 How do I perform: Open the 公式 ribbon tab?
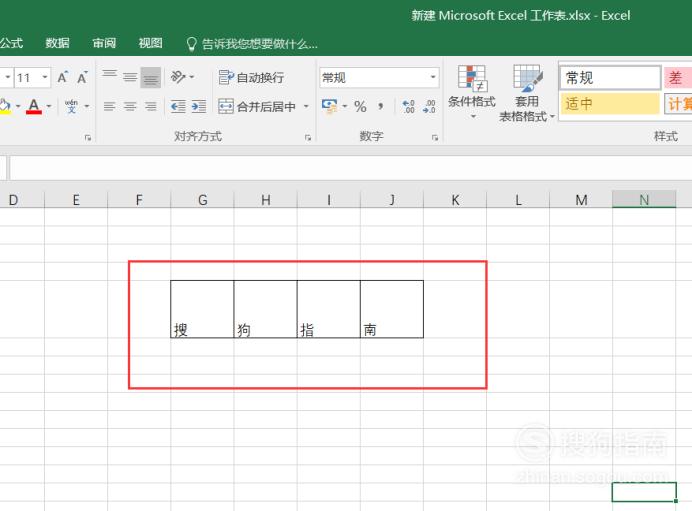[x=11, y=43]
